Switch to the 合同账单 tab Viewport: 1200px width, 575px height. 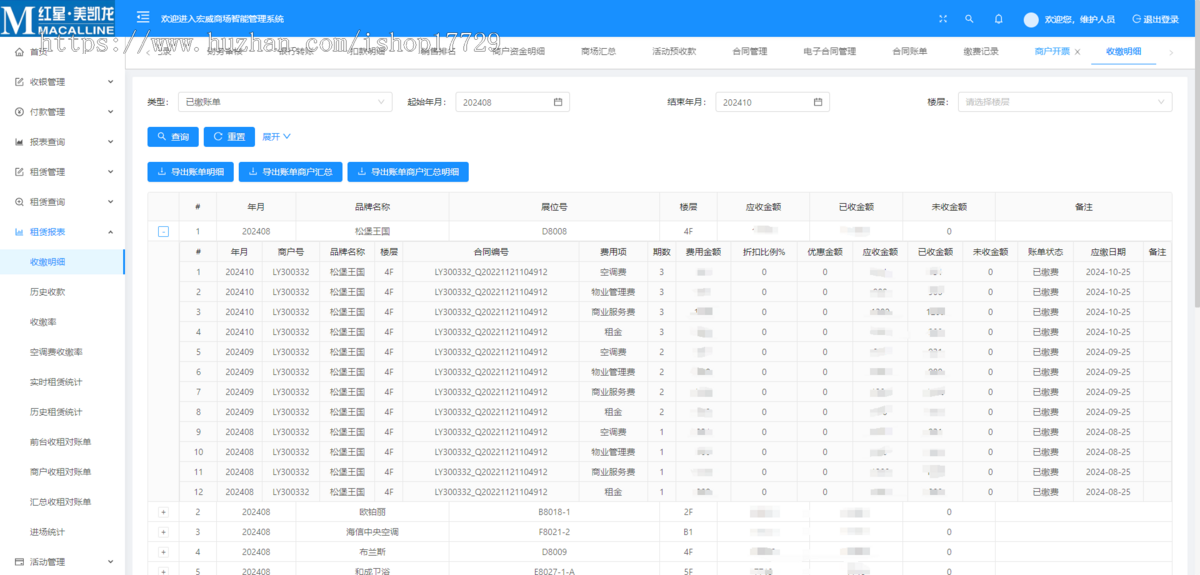[x=910, y=51]
